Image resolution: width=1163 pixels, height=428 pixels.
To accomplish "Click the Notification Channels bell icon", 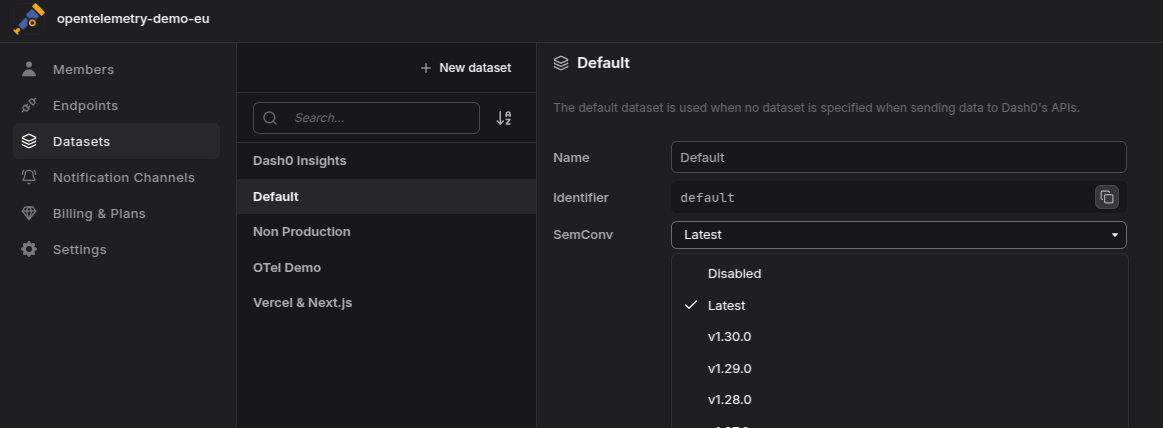I will pyautogui.click(x=29, y=177).
